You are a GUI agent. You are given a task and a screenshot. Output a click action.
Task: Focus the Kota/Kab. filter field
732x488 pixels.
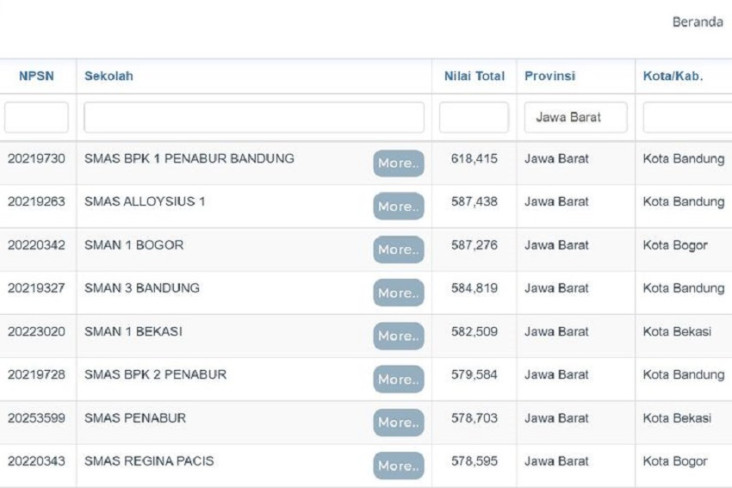687,117
